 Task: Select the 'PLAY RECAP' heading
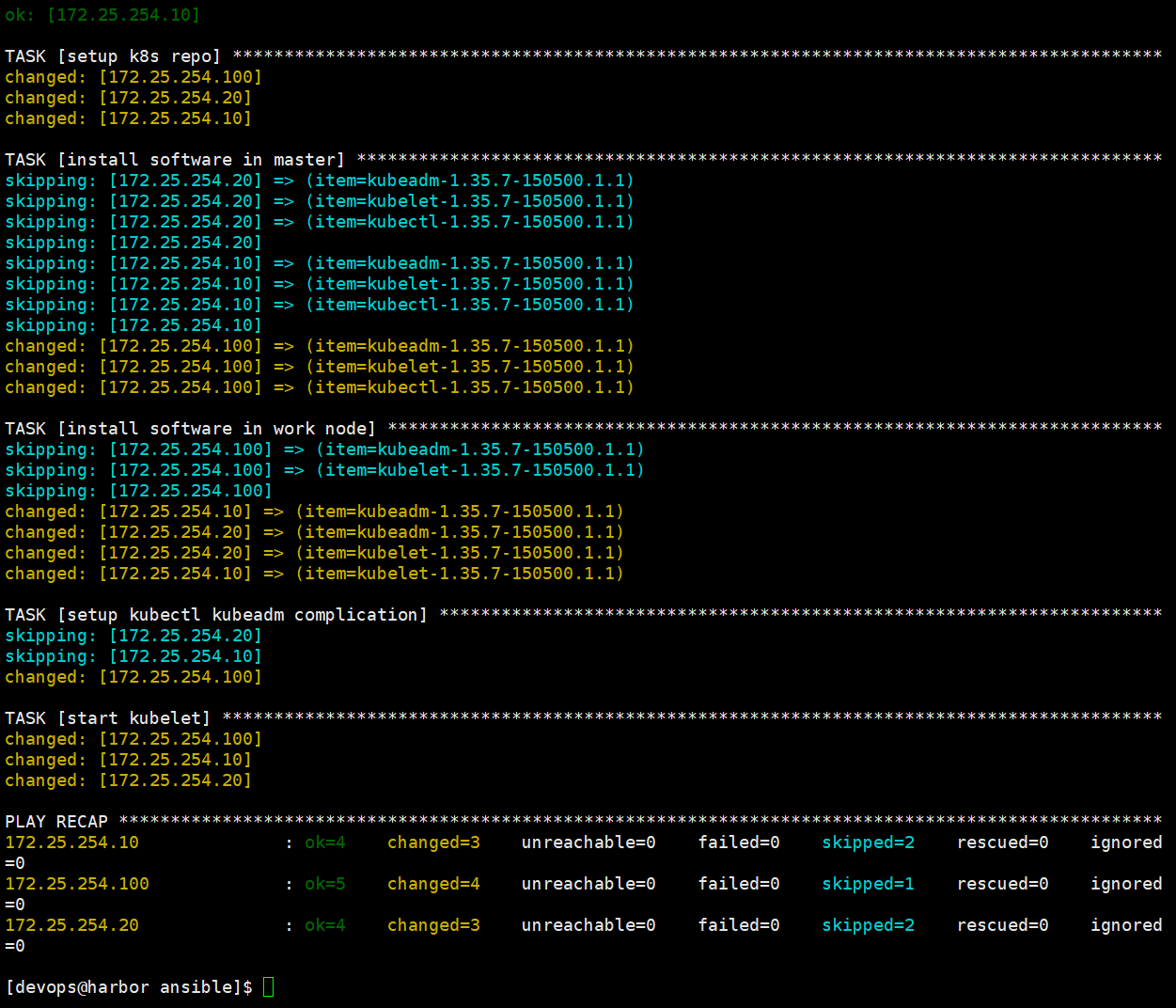click(56, 822)
